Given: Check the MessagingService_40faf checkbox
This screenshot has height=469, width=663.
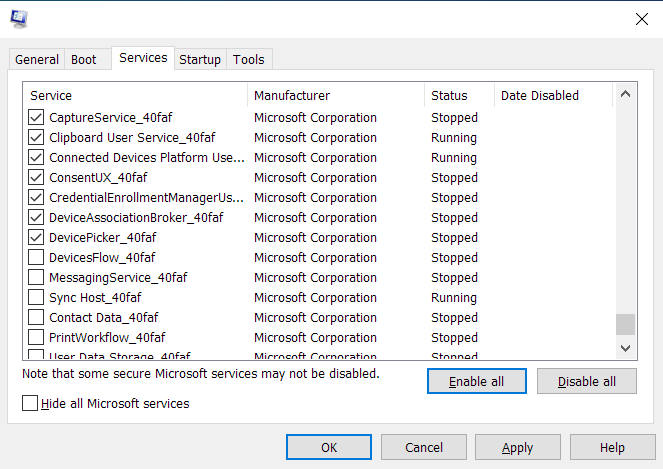Looking at the screenshot, I should tap(36, 278).
